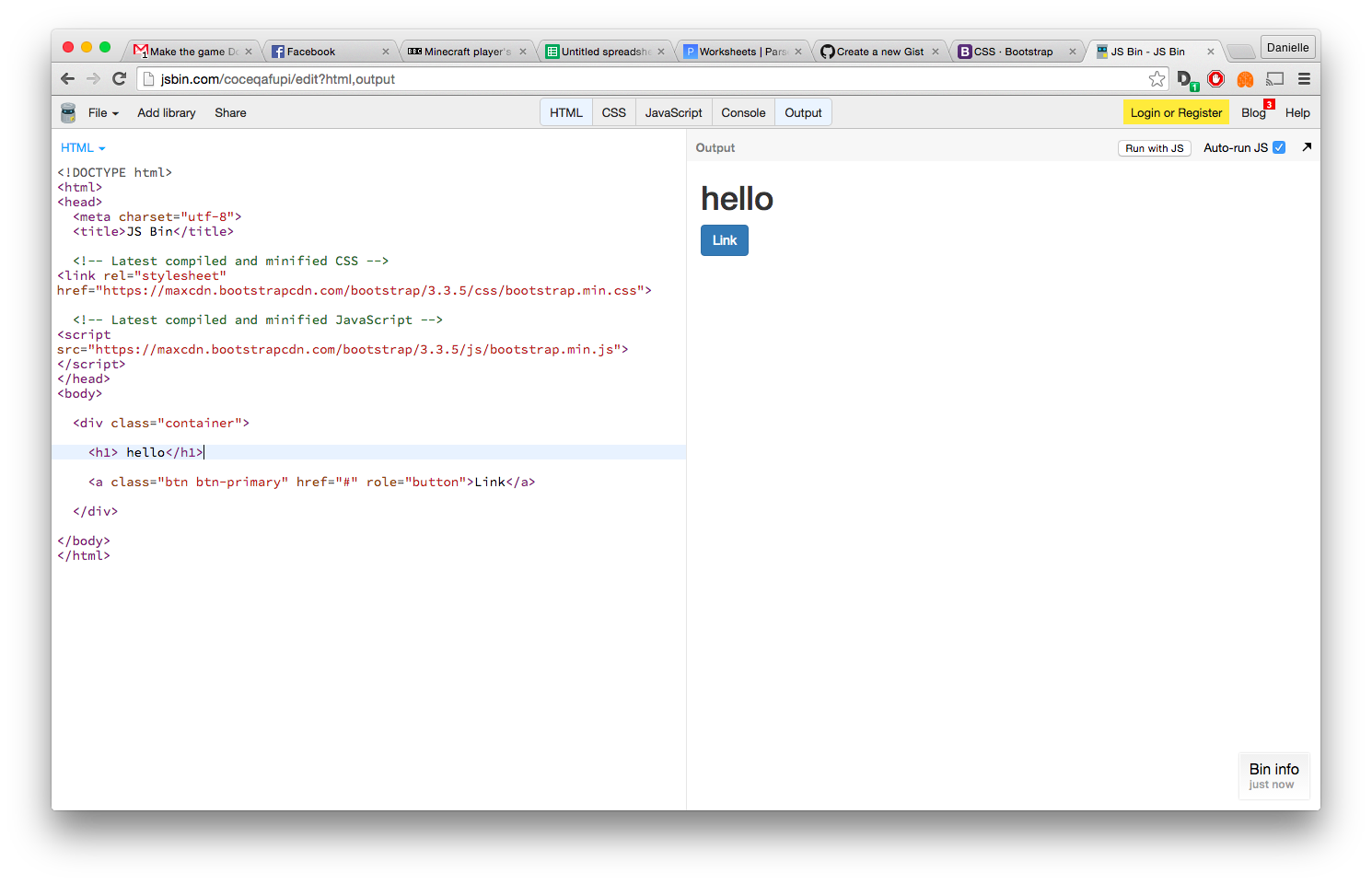Click the btn btn-primary anchor code line

(x=311, y=482)
